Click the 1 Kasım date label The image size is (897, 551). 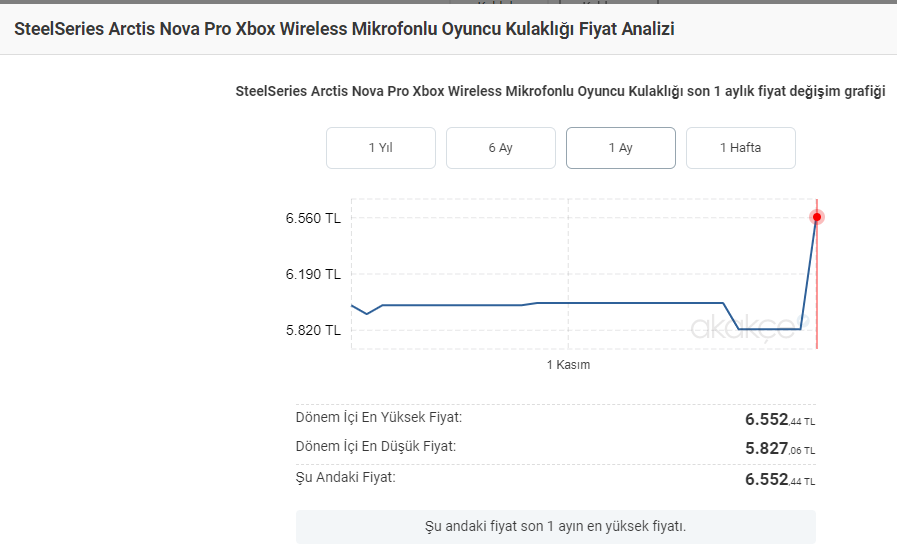pos(568,365)
